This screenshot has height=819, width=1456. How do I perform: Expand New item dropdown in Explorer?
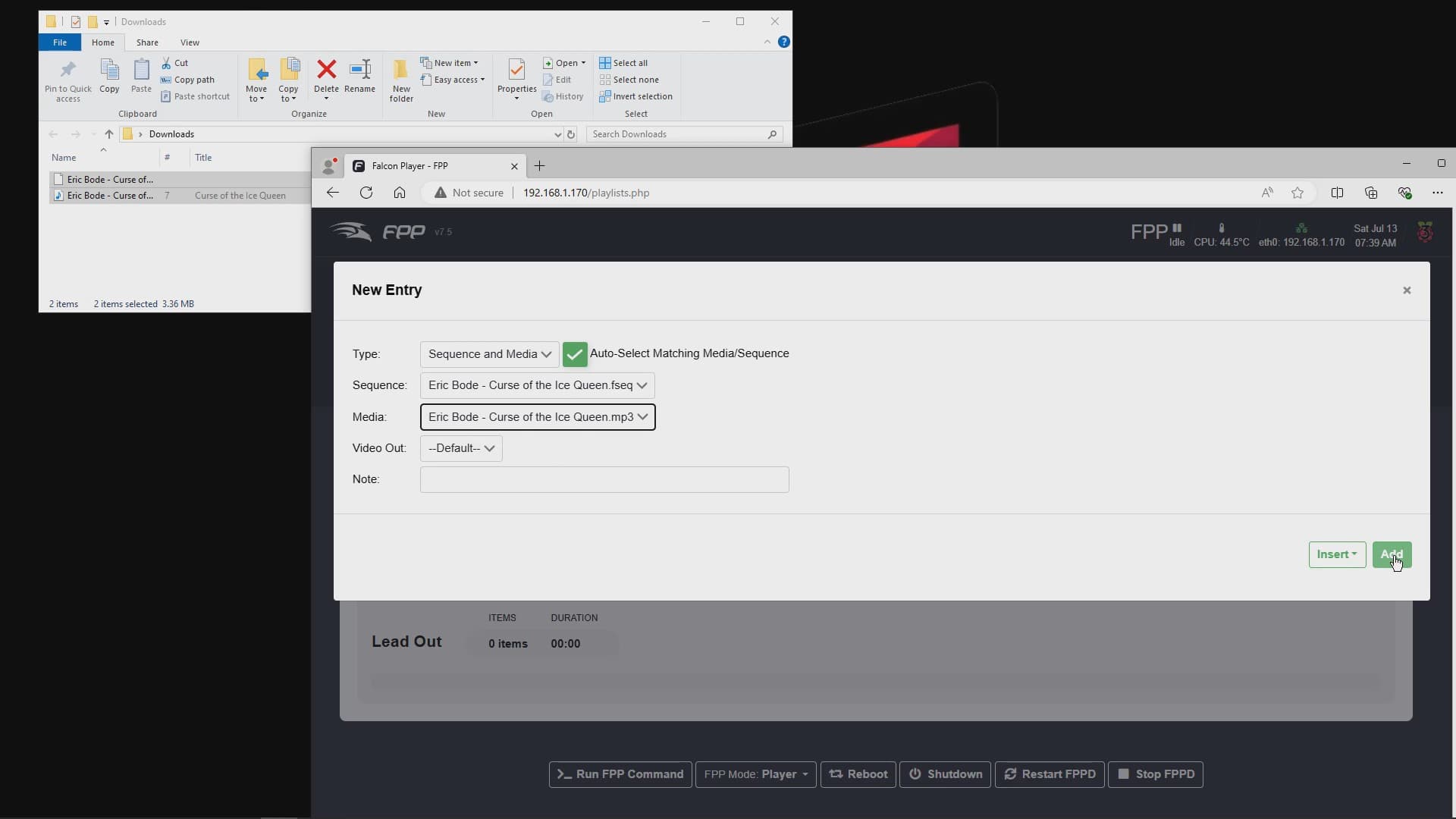coord(449,63)
